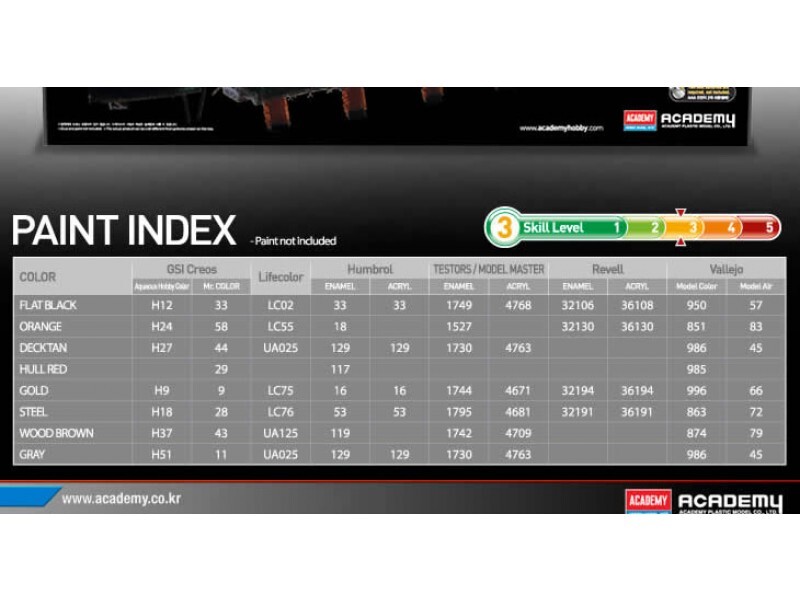The image size is (800, 600).
Task: Click Testors enamel value 1527
Action: click(459, 327)
